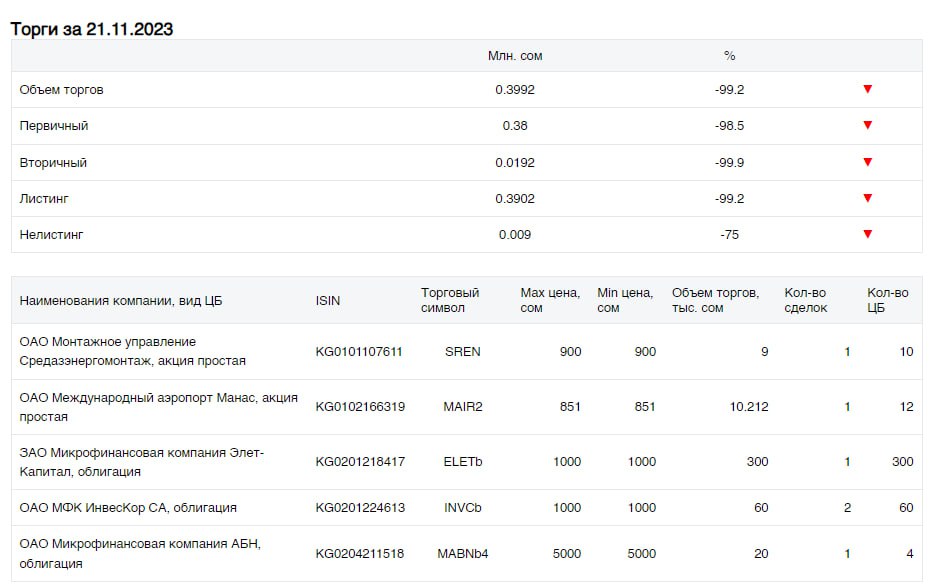Click trading symbol INVCb

point(463,508)
